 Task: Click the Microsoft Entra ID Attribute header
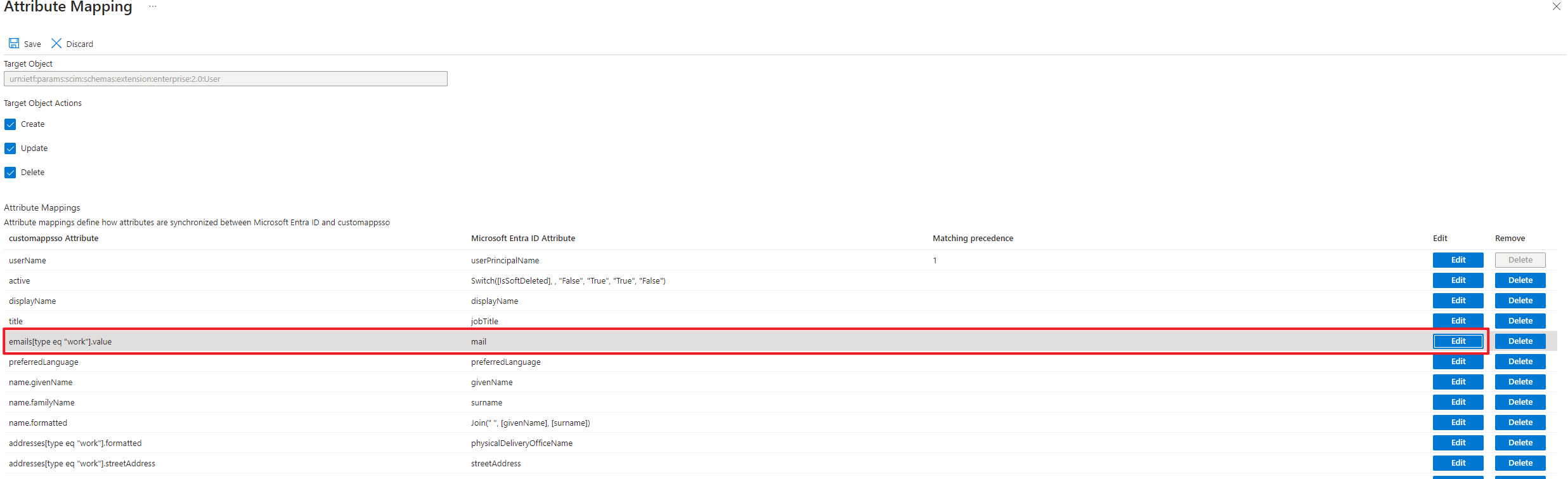[523, 239]
